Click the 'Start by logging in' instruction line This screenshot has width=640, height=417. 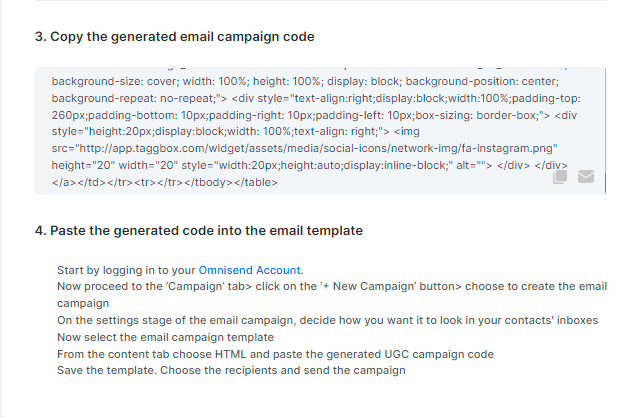126,270
